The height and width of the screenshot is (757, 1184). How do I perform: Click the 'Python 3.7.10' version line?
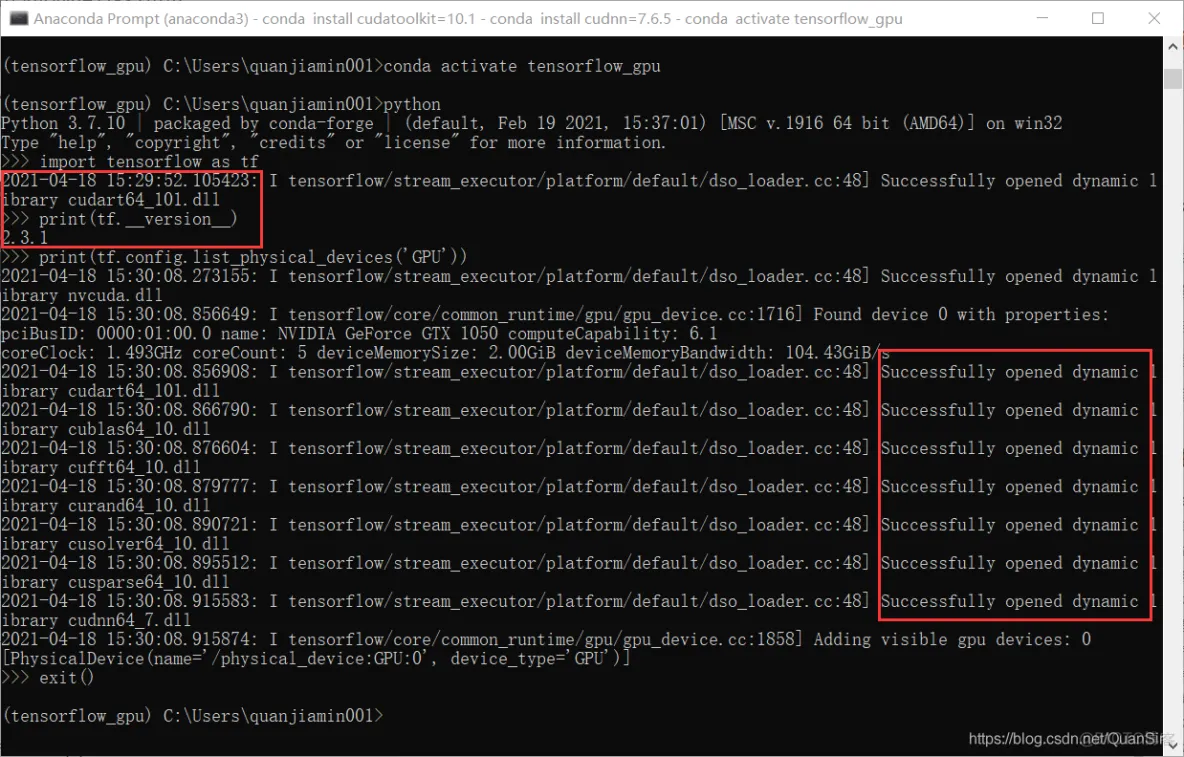(532, 123)
